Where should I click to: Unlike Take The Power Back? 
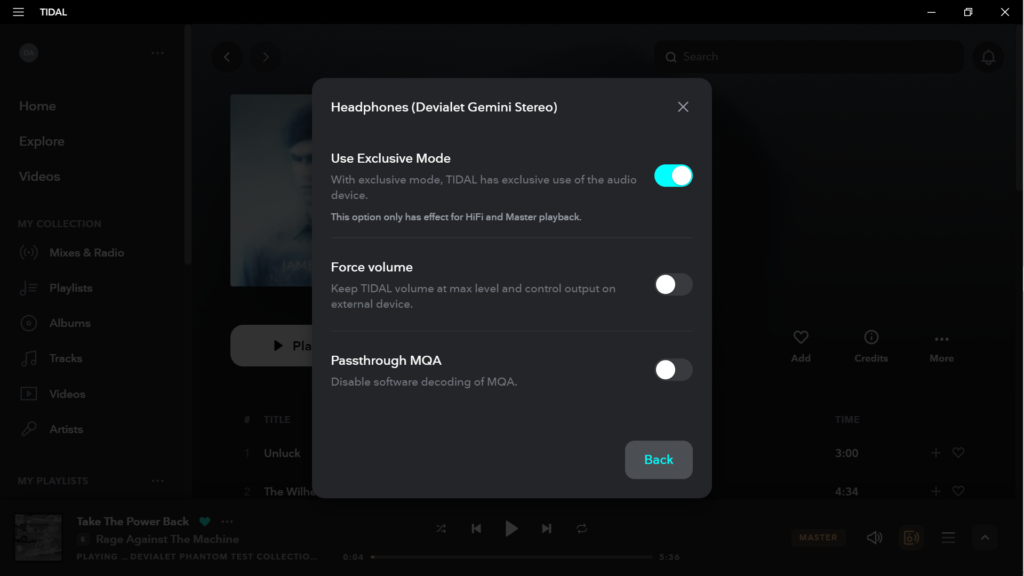205,522
